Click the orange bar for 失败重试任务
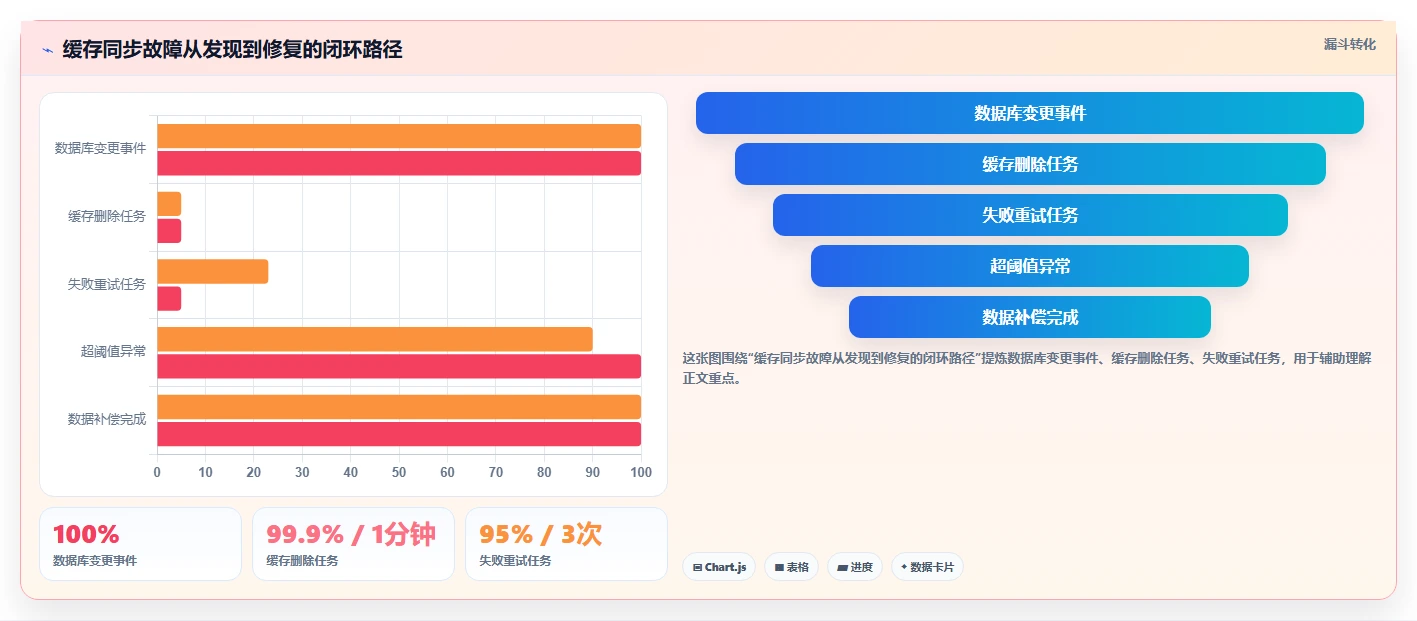Screen dimensions: 1417x621 [212, 271]
